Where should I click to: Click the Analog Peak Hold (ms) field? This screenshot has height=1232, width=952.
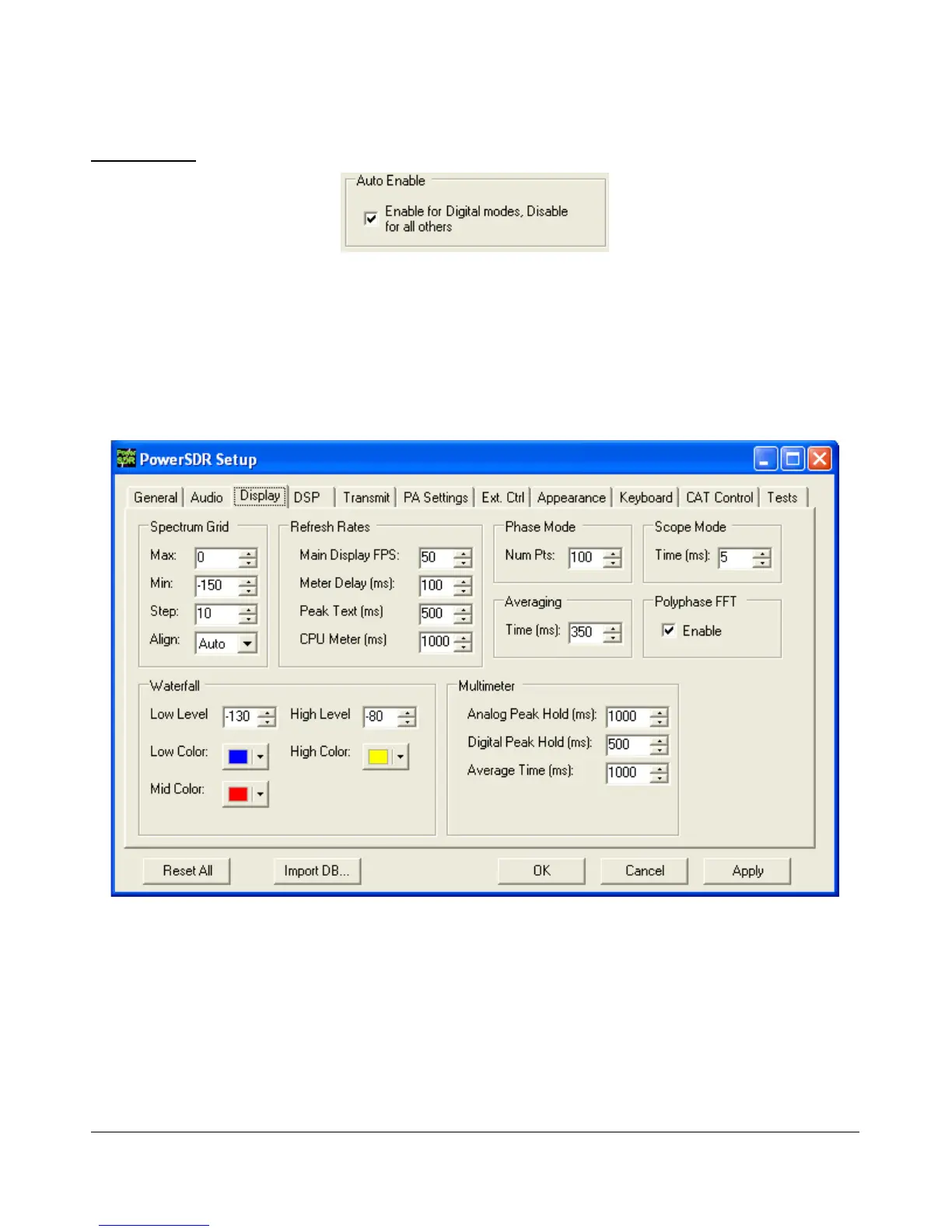point(628,716)
